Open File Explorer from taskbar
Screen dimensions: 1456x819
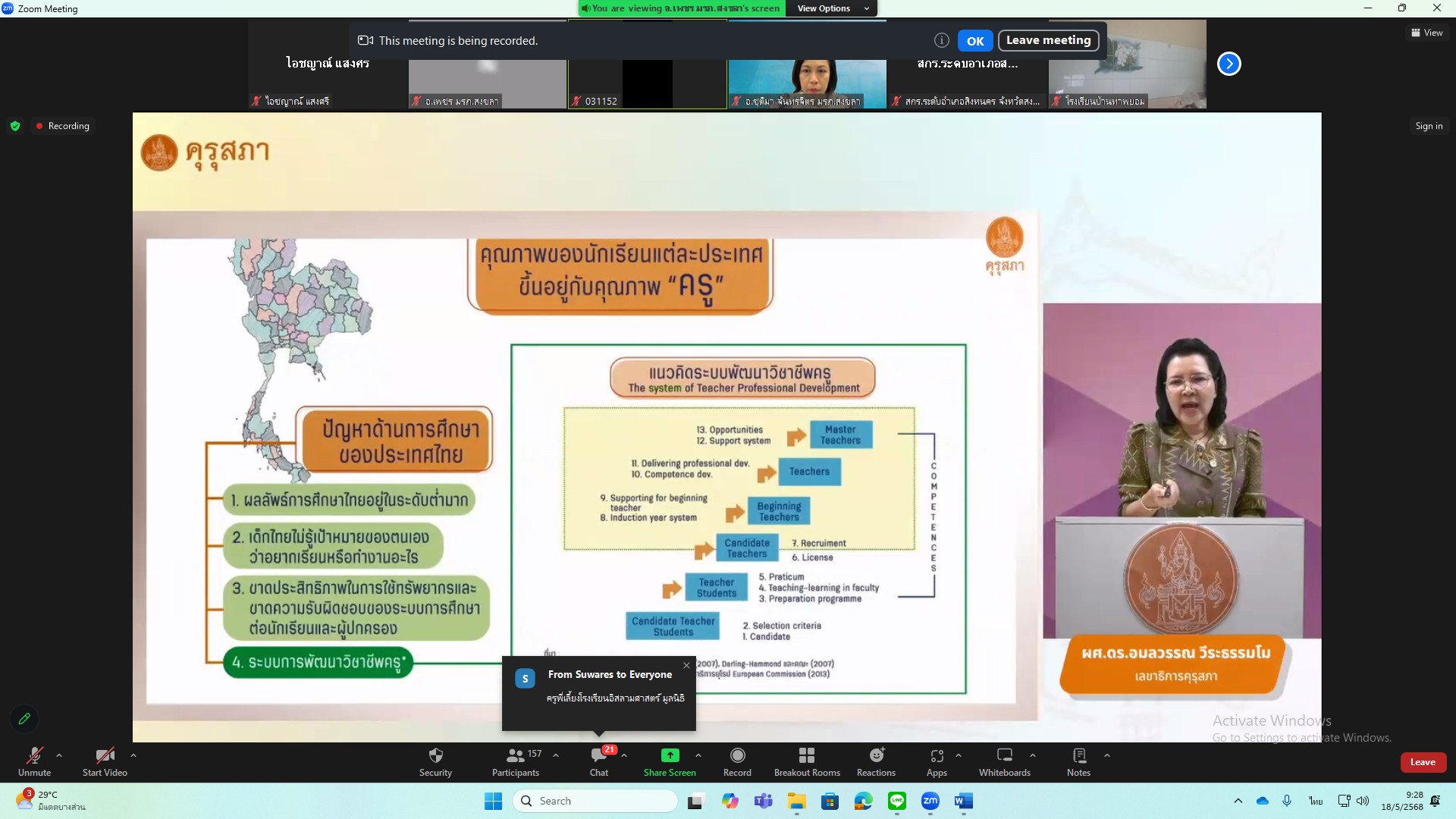pos(796,801)
